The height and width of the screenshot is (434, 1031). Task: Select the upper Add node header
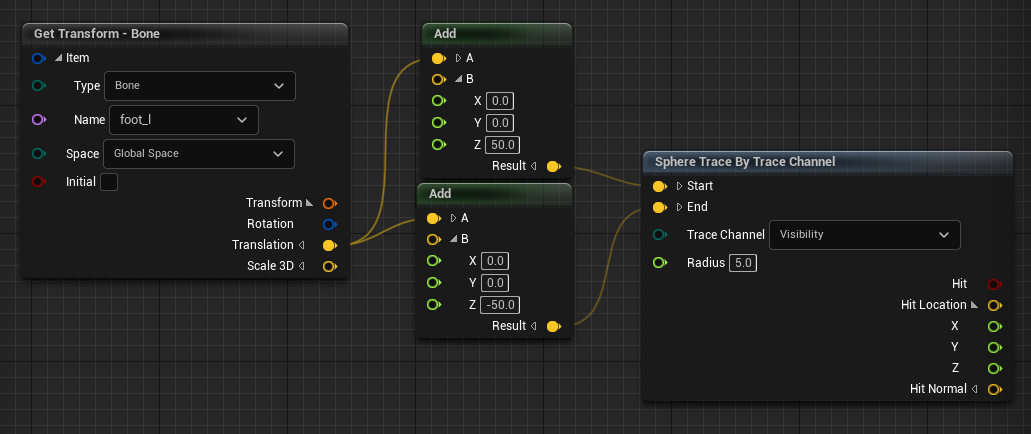(496, 34)
